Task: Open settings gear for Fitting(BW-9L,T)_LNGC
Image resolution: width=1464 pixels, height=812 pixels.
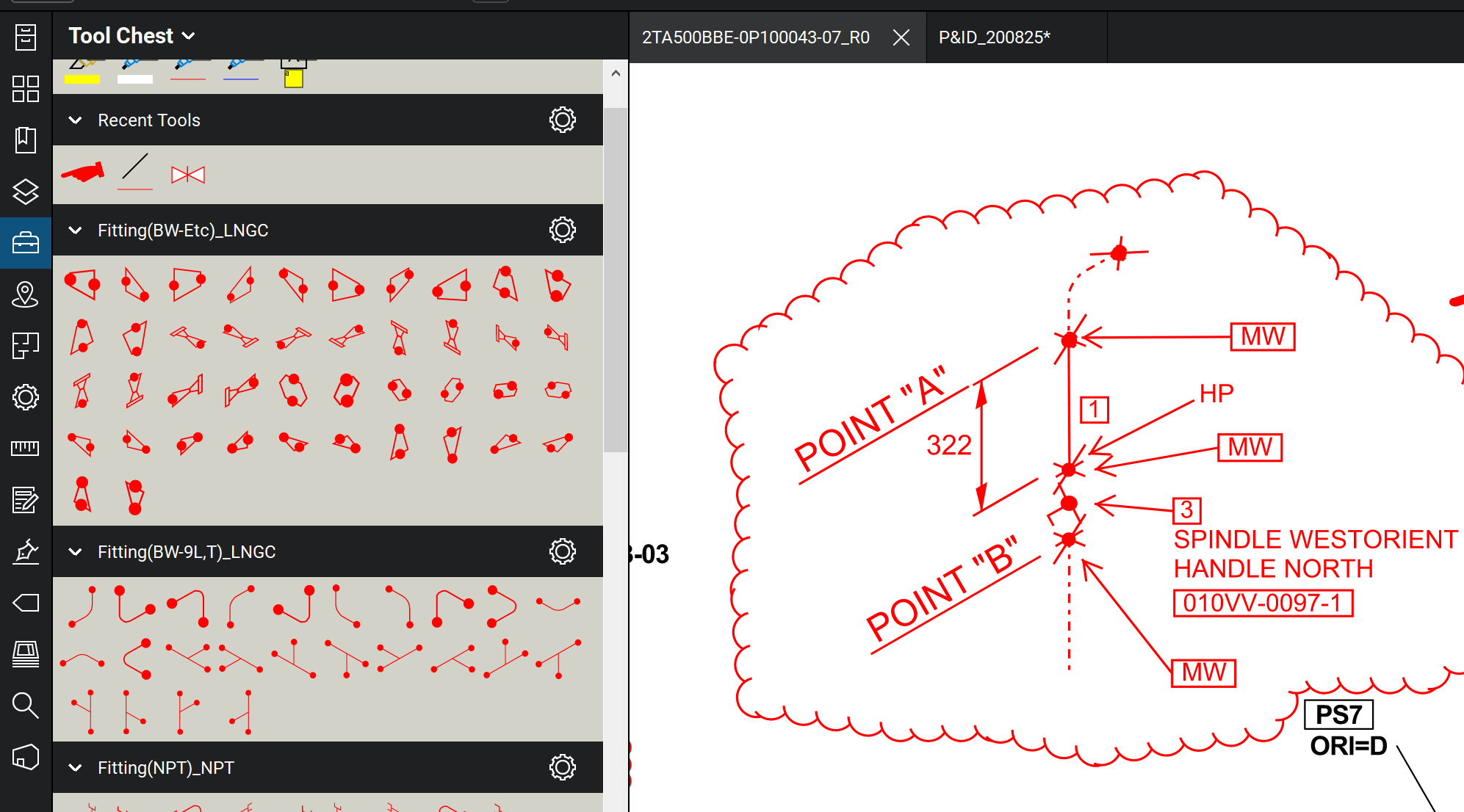Action: click(562, 552)
